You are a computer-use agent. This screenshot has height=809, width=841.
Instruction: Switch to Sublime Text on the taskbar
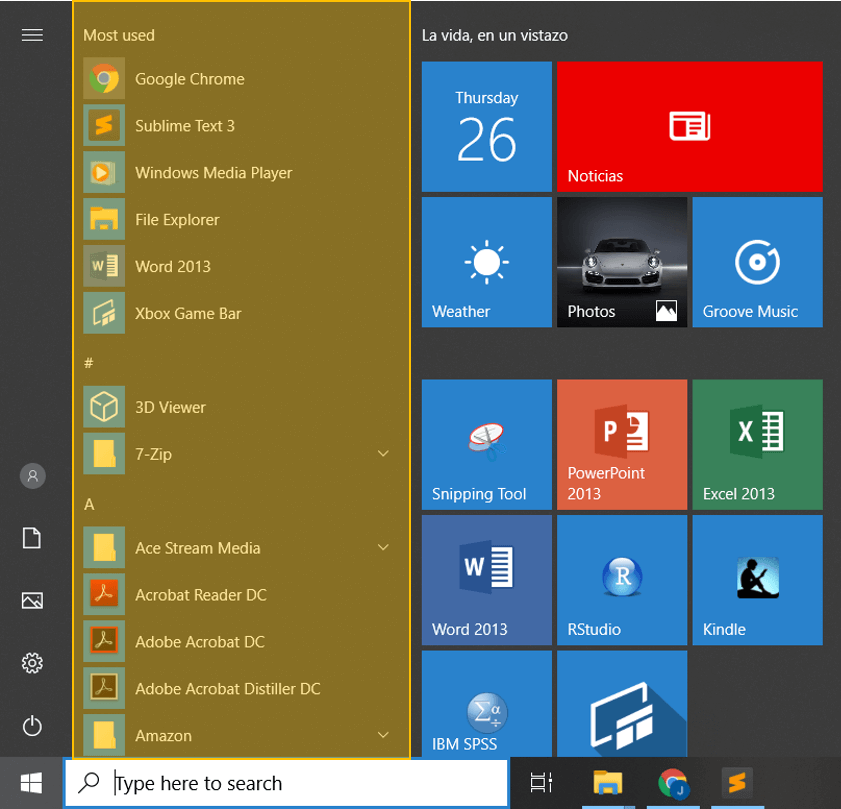tap(737, 783)
